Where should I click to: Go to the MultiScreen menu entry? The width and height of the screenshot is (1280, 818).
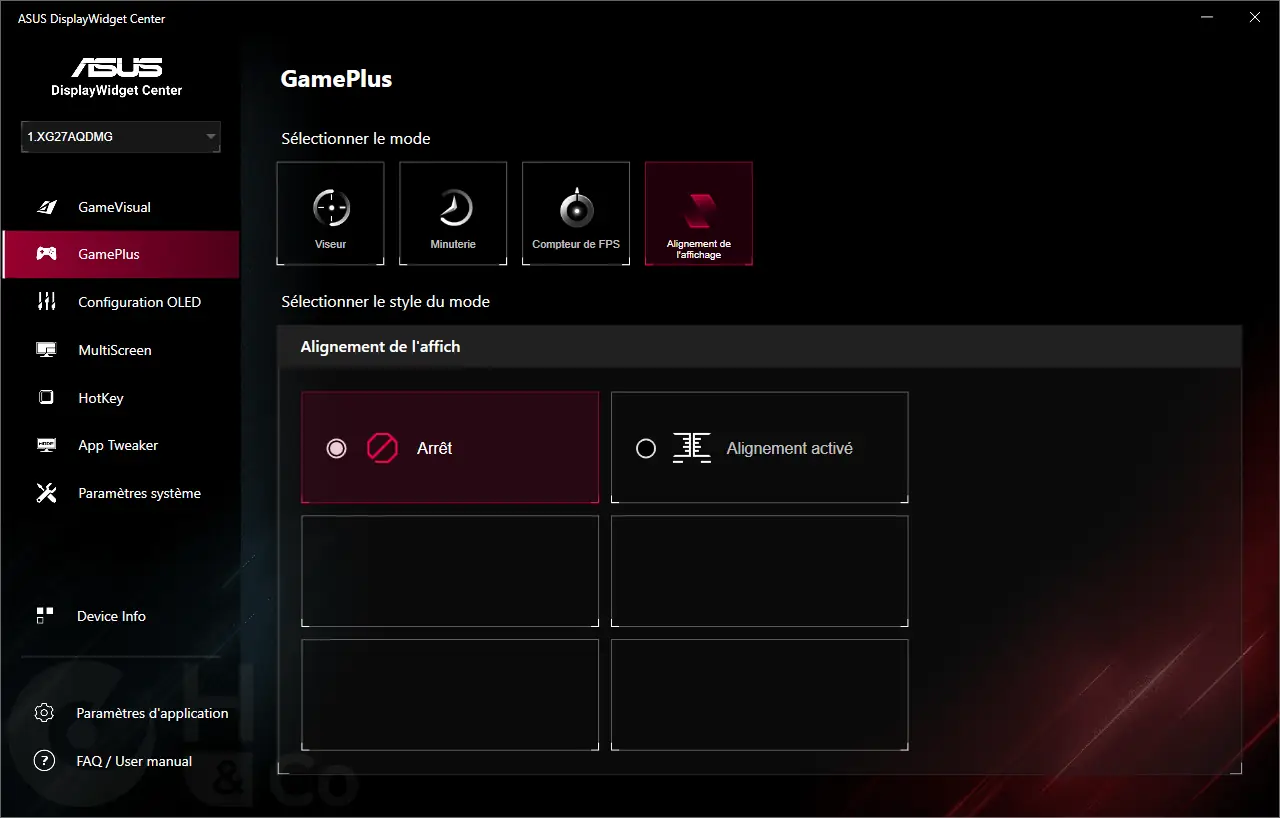coord(120,350)
